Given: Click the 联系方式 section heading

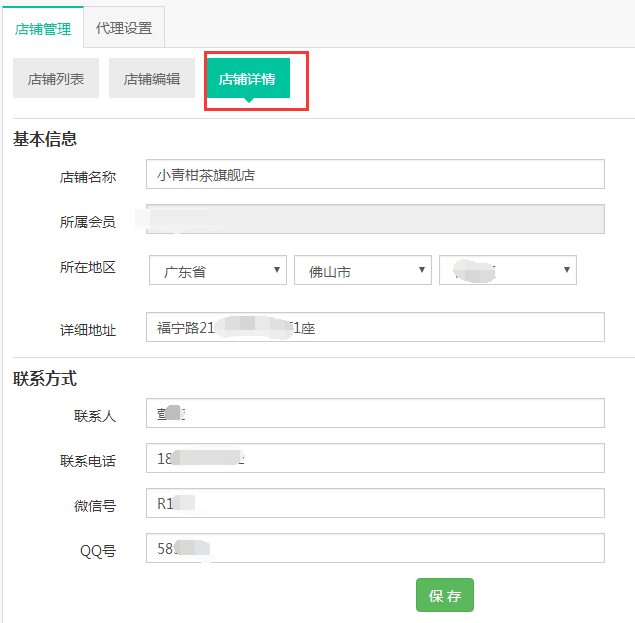Looking at the screenshot, I should tap(45, 379).
